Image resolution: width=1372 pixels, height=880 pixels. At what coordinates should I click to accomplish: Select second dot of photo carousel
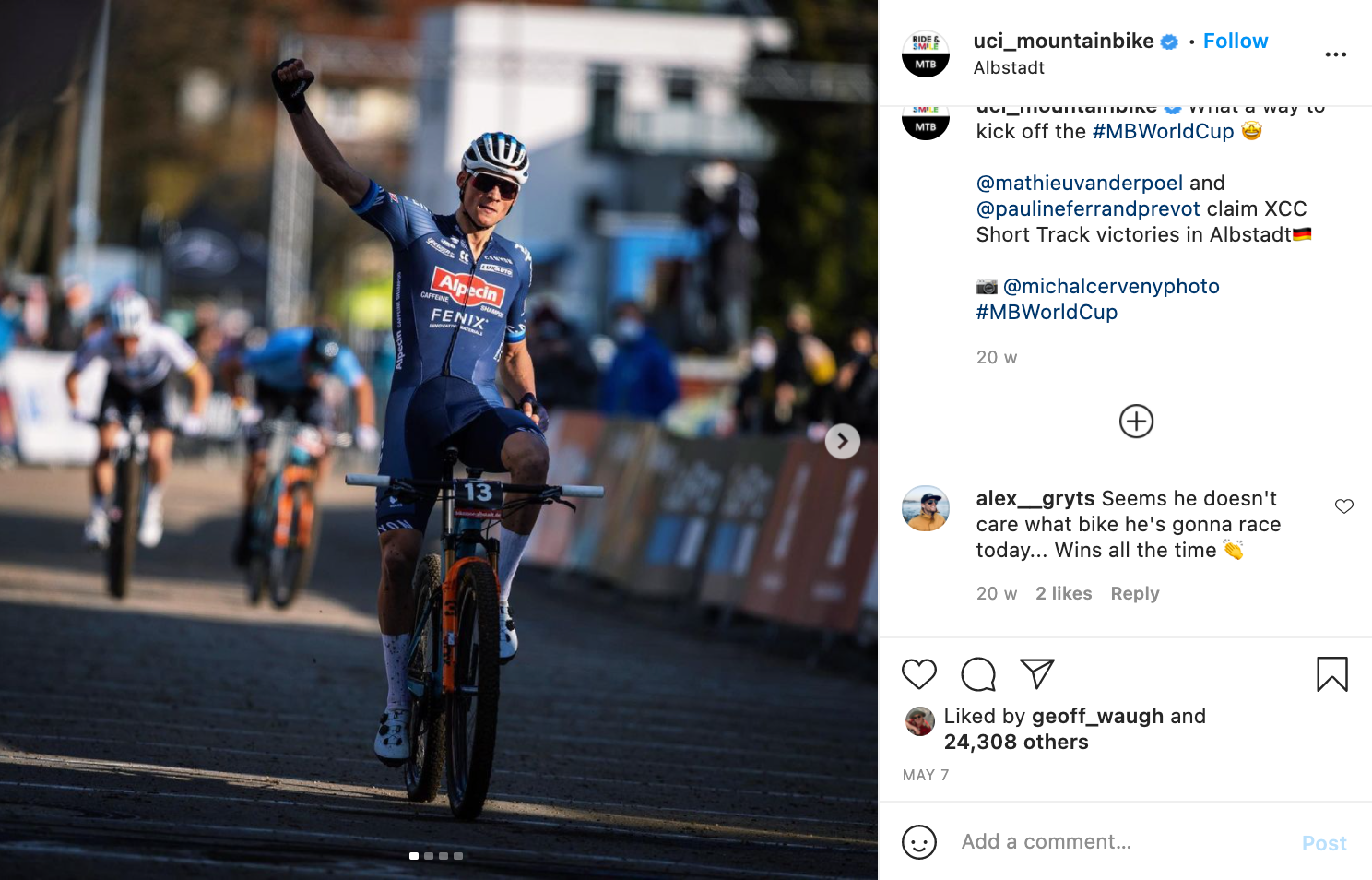pos(429,856)
